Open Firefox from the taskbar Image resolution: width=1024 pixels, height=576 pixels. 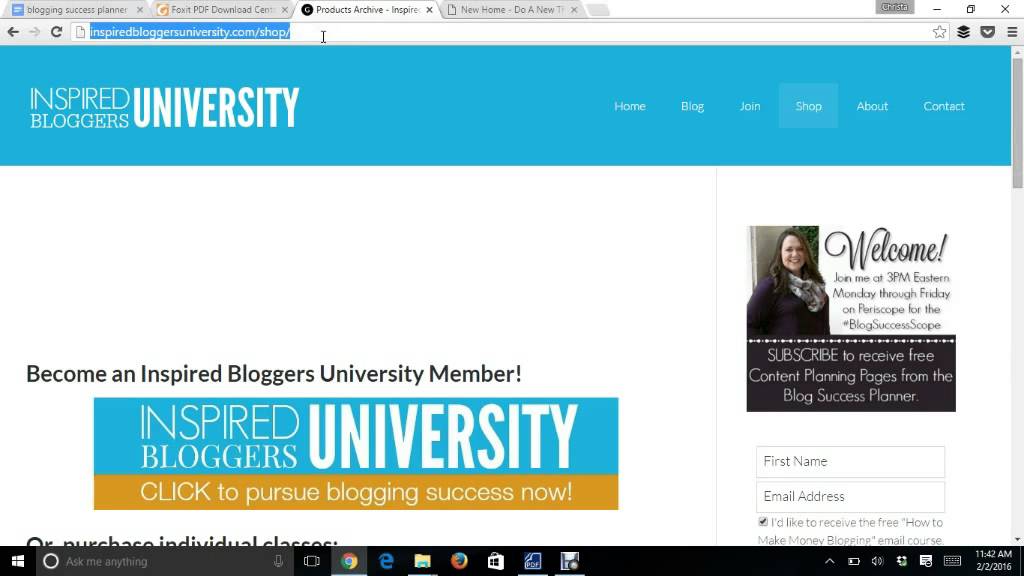point(459,561)
